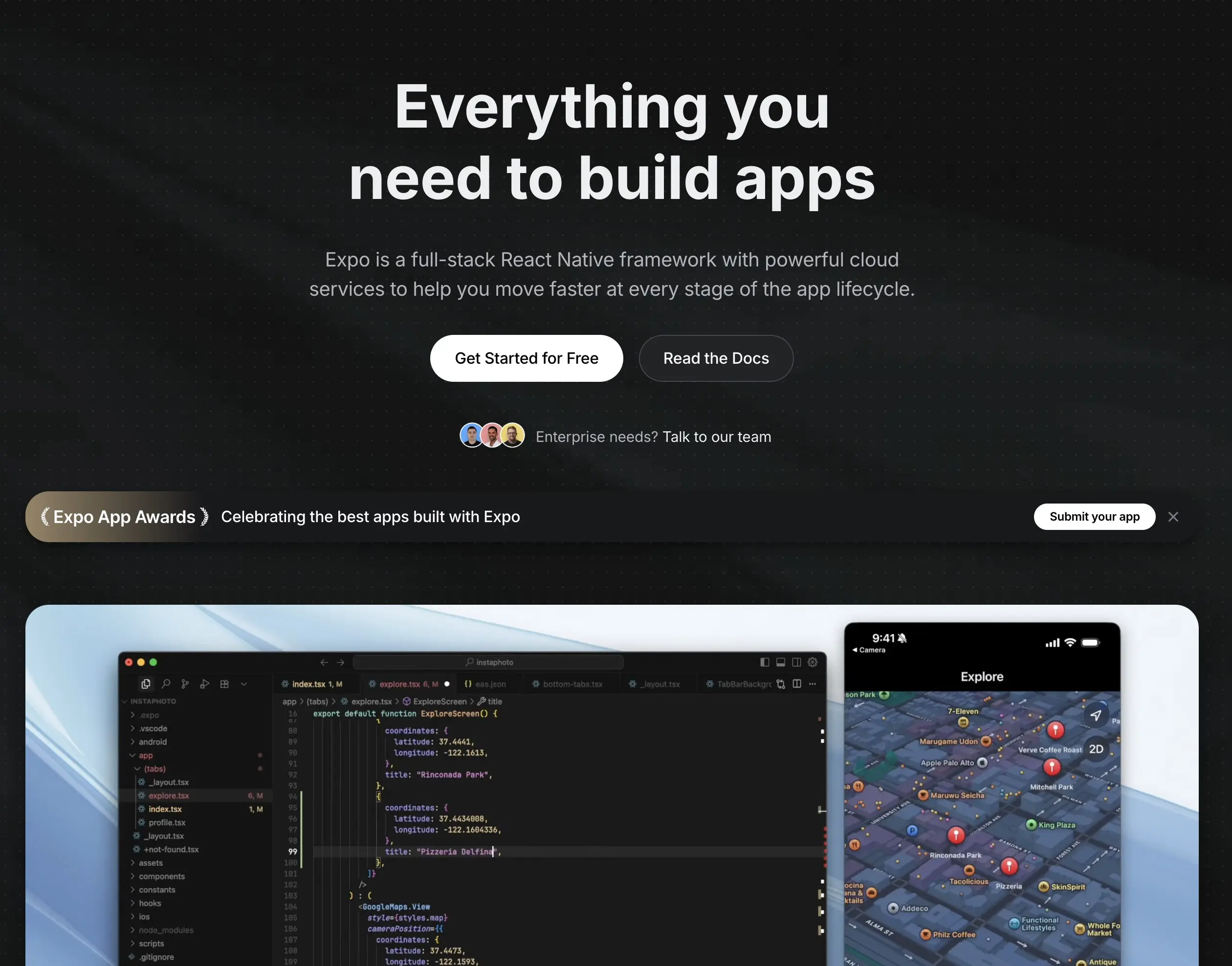Switch to the eas.json tab
1232x966 pixels.
(485, 684)
